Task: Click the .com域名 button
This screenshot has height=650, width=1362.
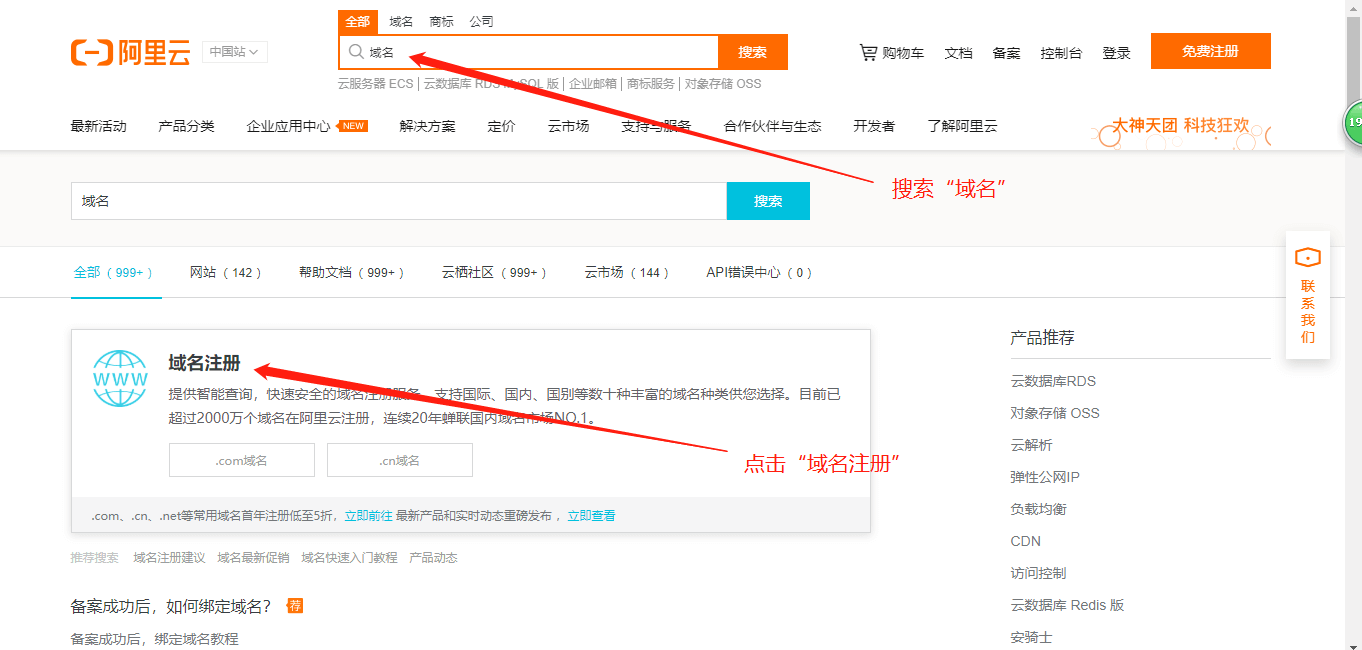Action: click(x=241, y=461)
